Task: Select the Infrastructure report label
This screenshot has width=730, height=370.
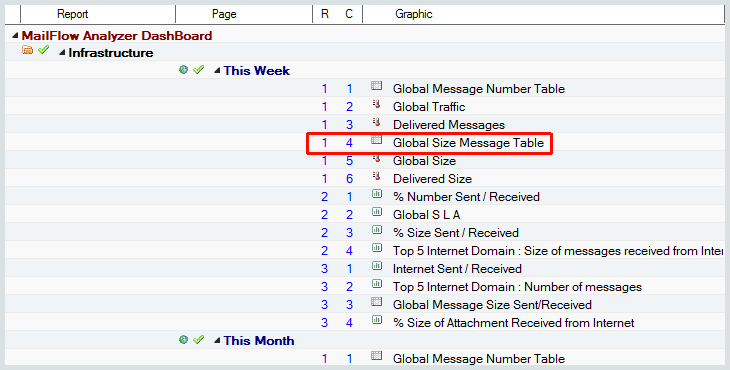Action: 111,53
